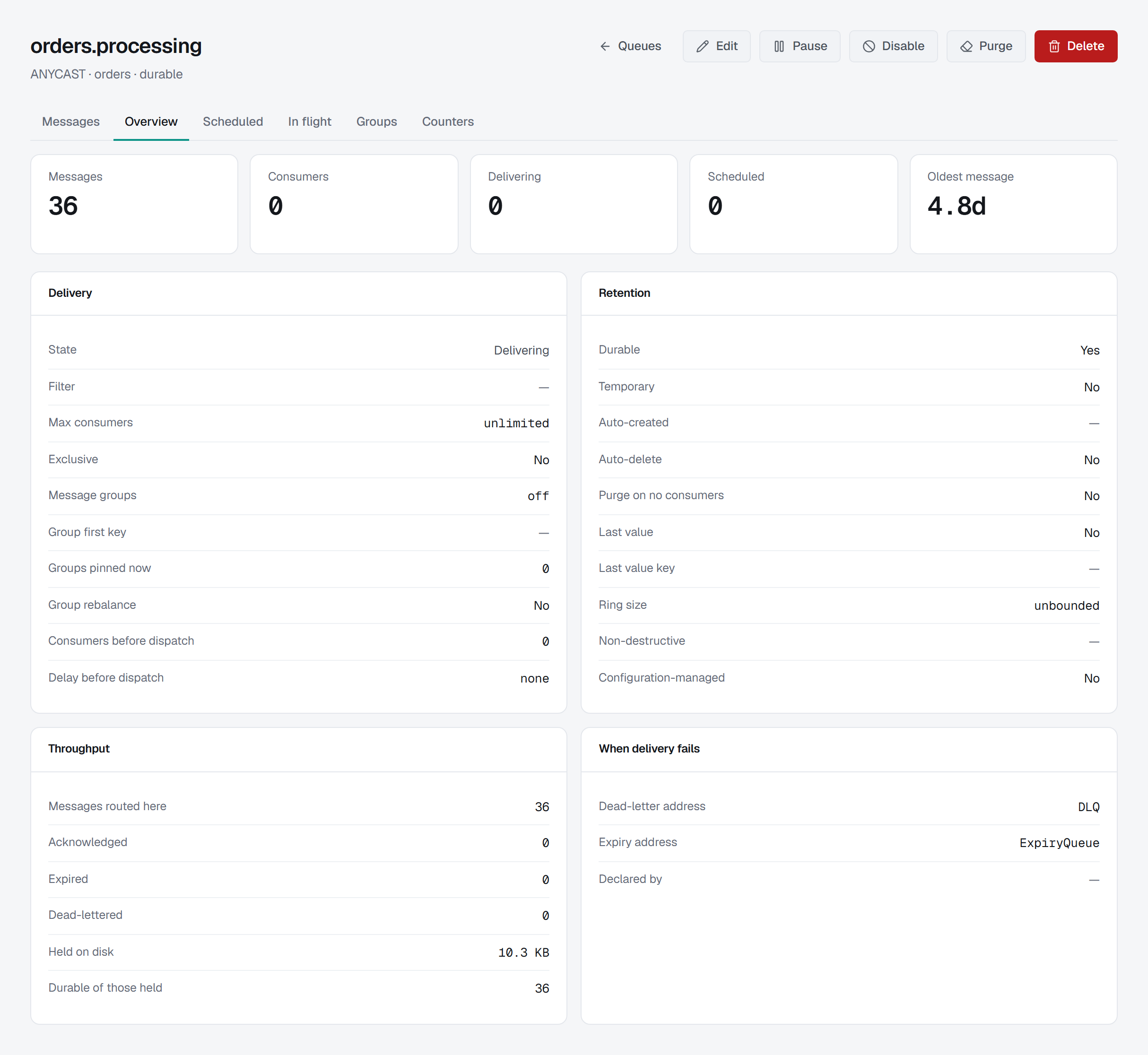The height and width of the screenshot is (1055, 1148).
Task: Click the Ring size value 'unbounded'
Action: [x=1066, y=605]
